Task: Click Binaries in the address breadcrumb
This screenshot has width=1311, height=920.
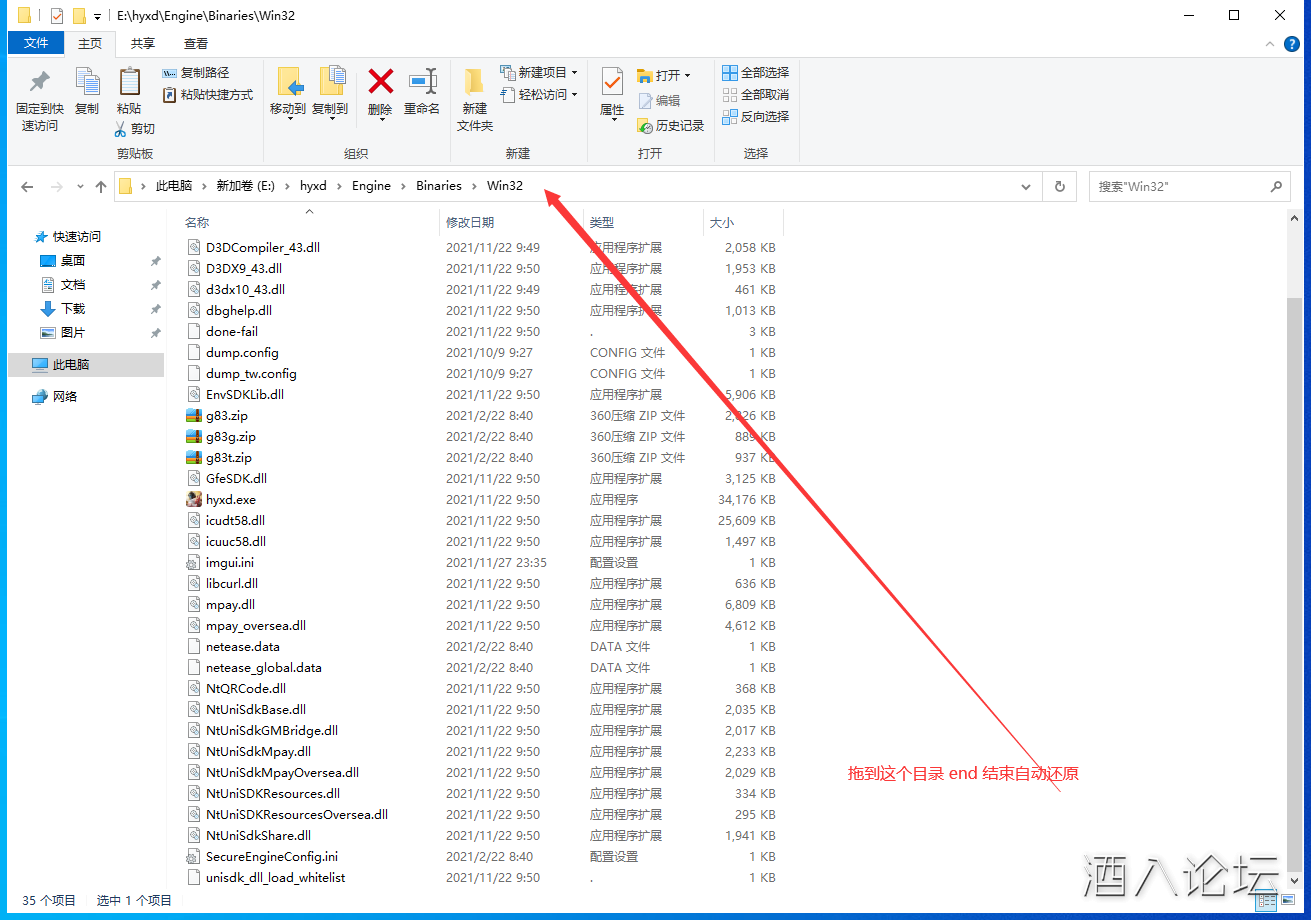Action: point(439,186)
